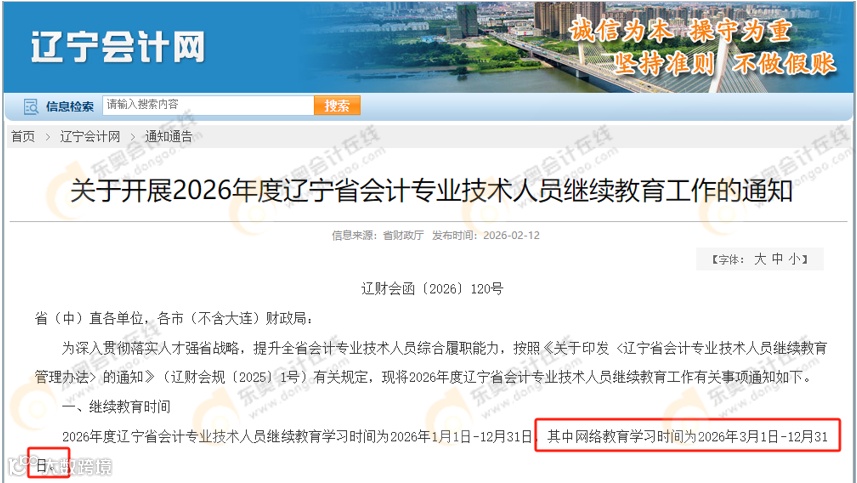Set the font size to 小
This screenshot has height=483, width=857.
pyautogui.click(x=794, y=260)
